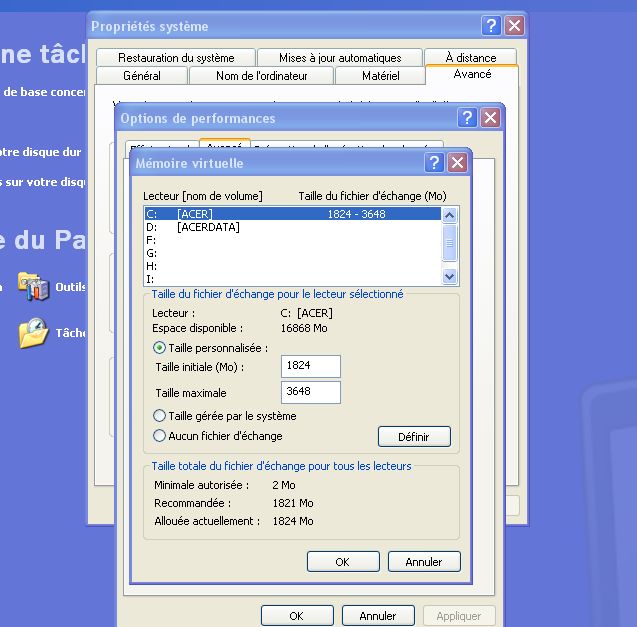The height and width of the screenshot is (627, 637).
Task: Click the Définir button
Action: pyautogui.click(x=414, y=437)
